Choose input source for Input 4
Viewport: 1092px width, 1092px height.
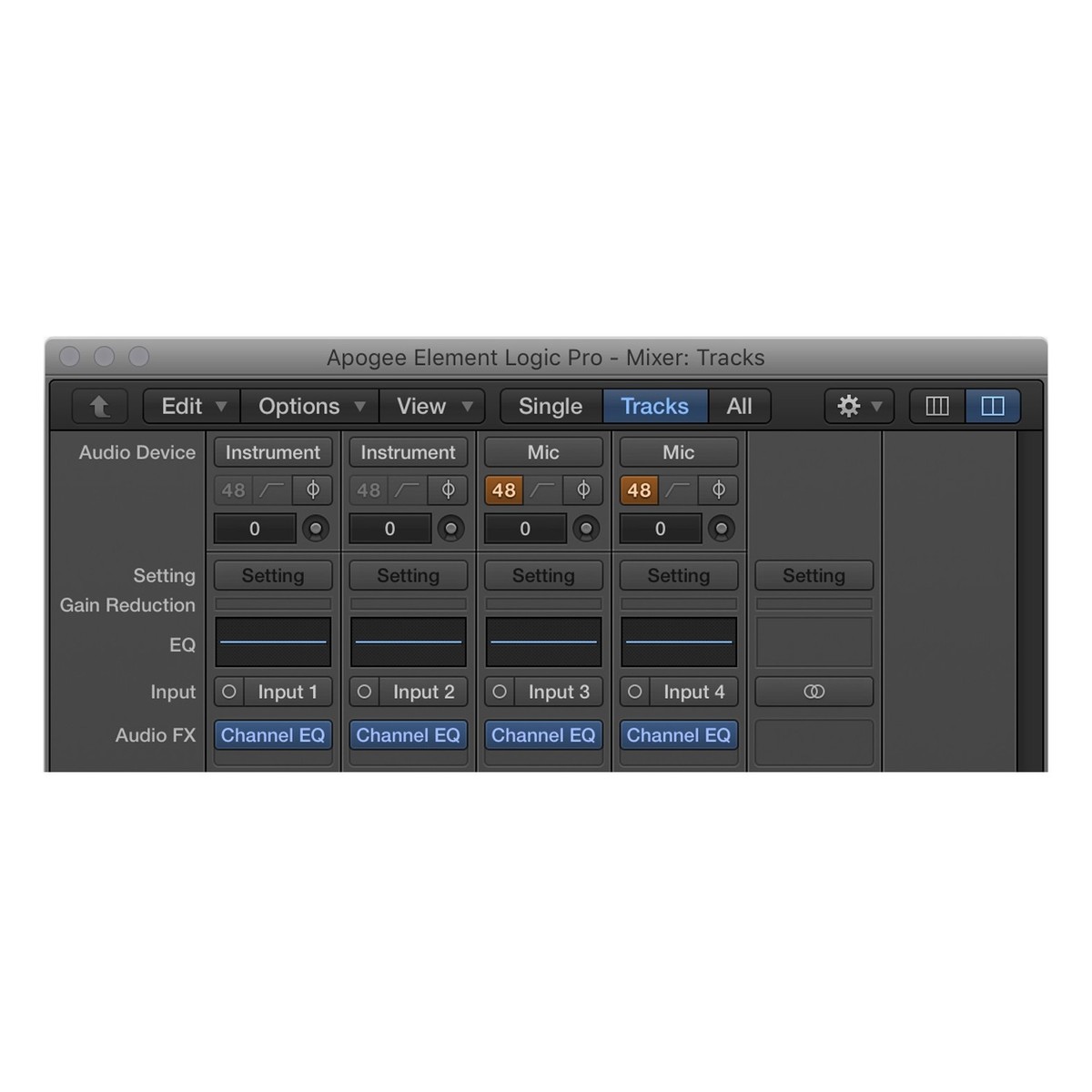[x=693, y=692]
